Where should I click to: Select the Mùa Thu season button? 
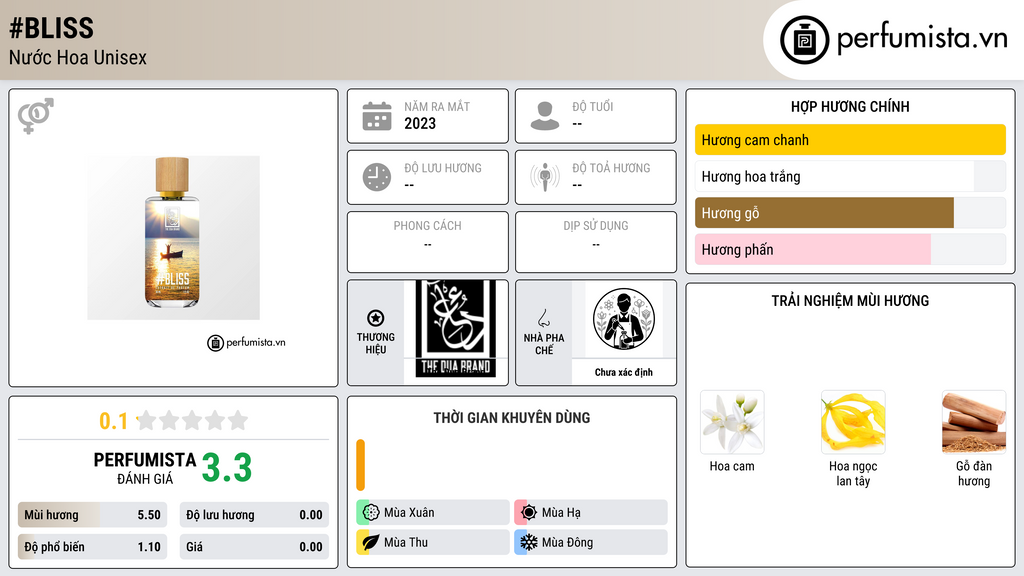(x=433, y=542)
